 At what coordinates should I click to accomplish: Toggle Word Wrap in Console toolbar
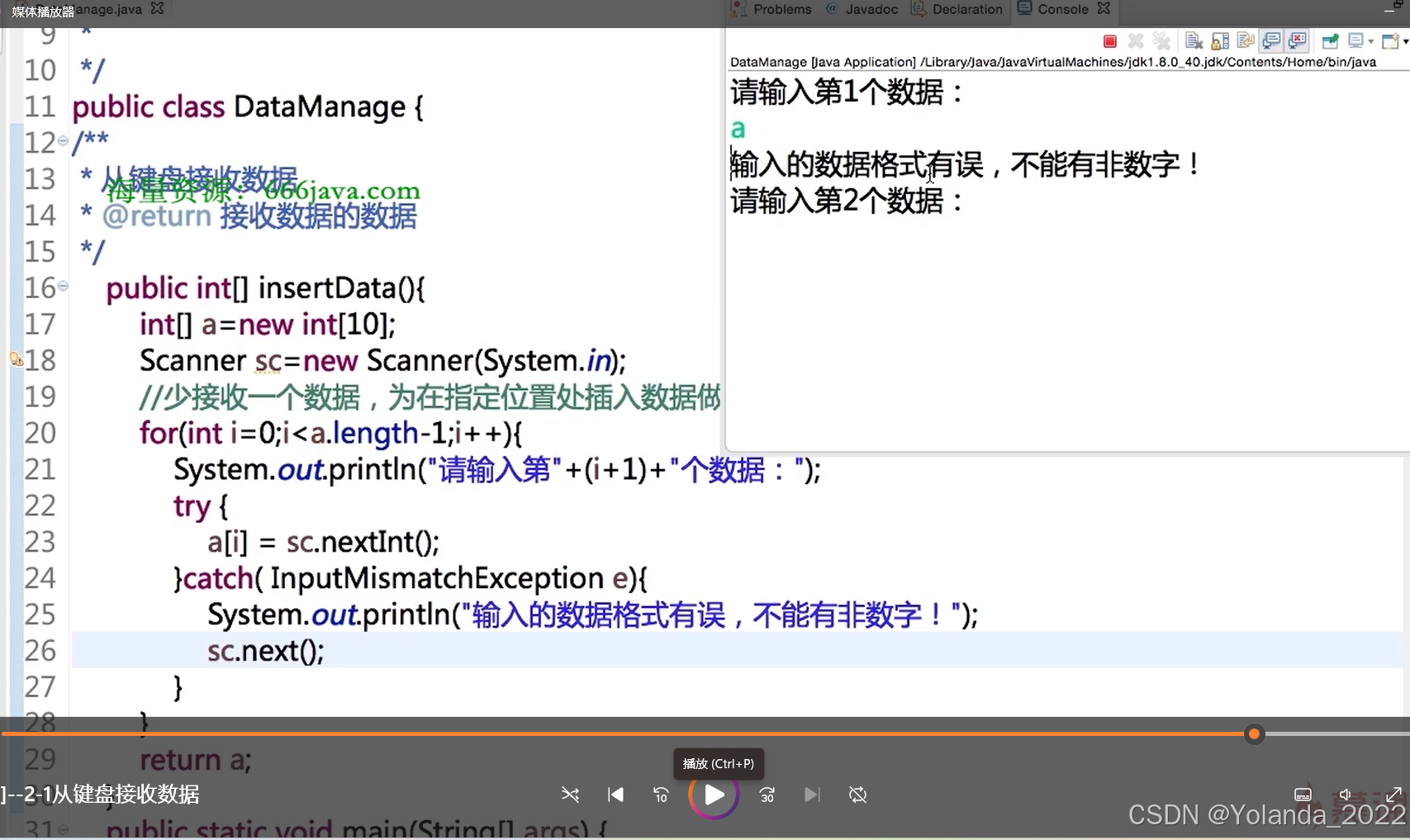pyautogui.click(x=1246, y=40)
